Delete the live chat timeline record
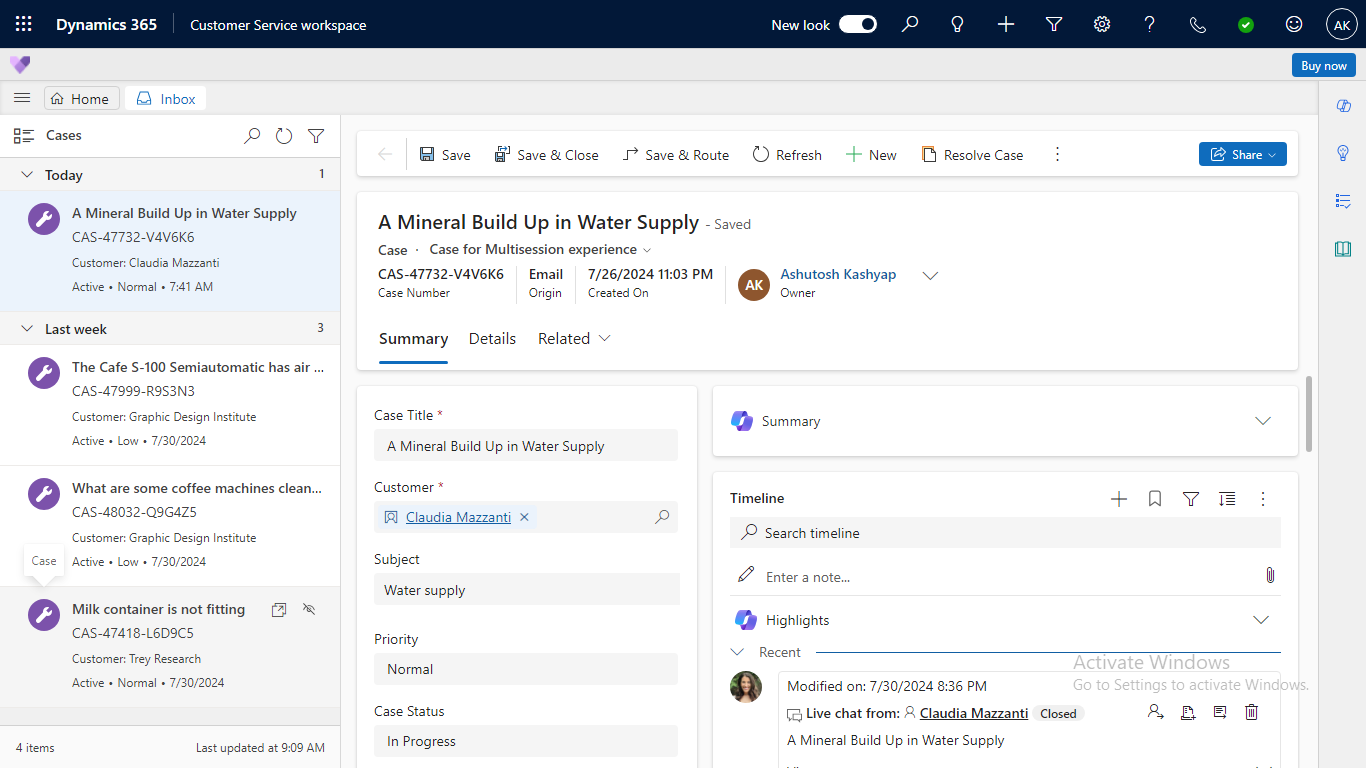 [1251, 713]
